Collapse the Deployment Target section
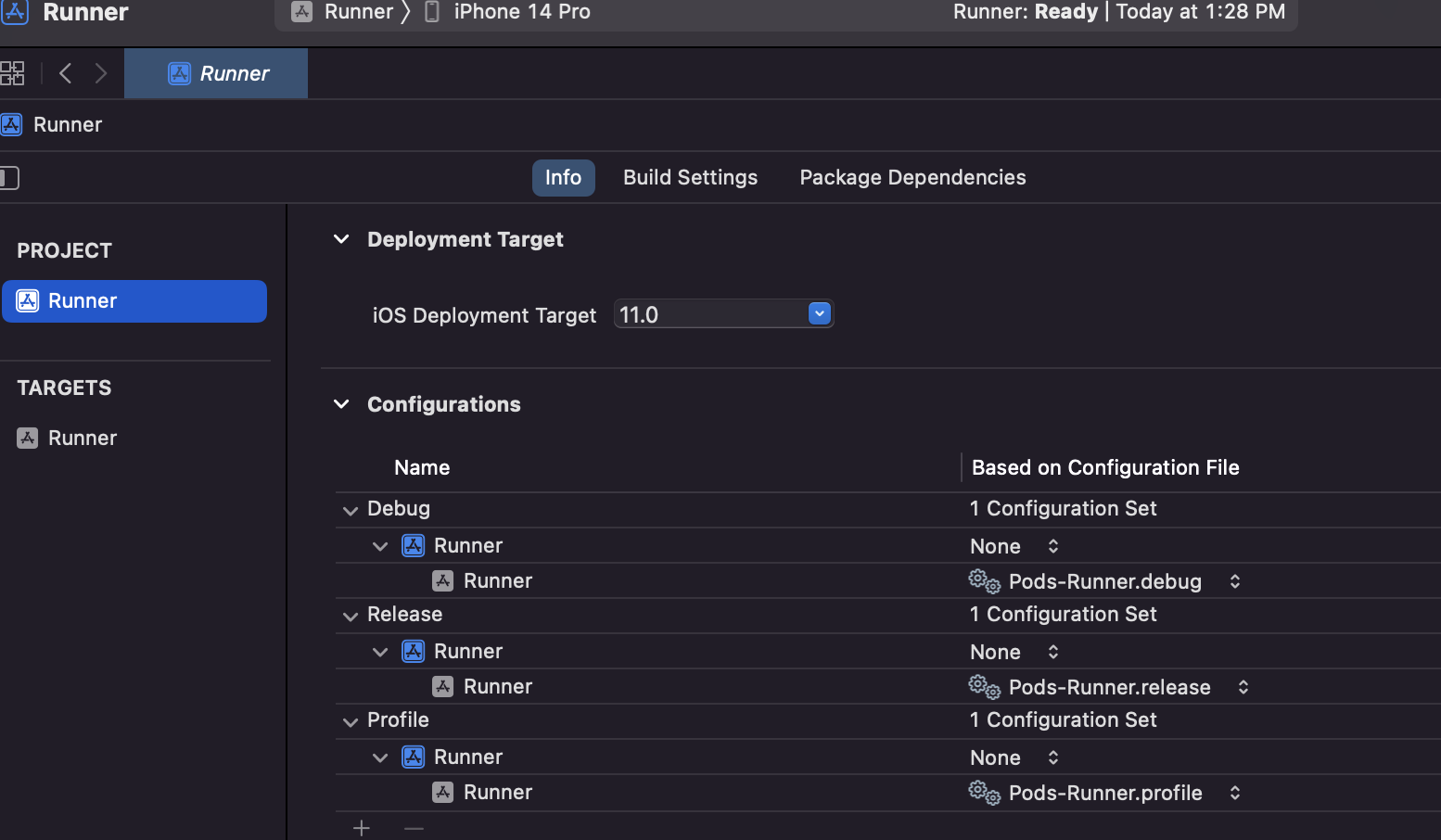This screenshot has width=1441, height=840. pos(341,239)
